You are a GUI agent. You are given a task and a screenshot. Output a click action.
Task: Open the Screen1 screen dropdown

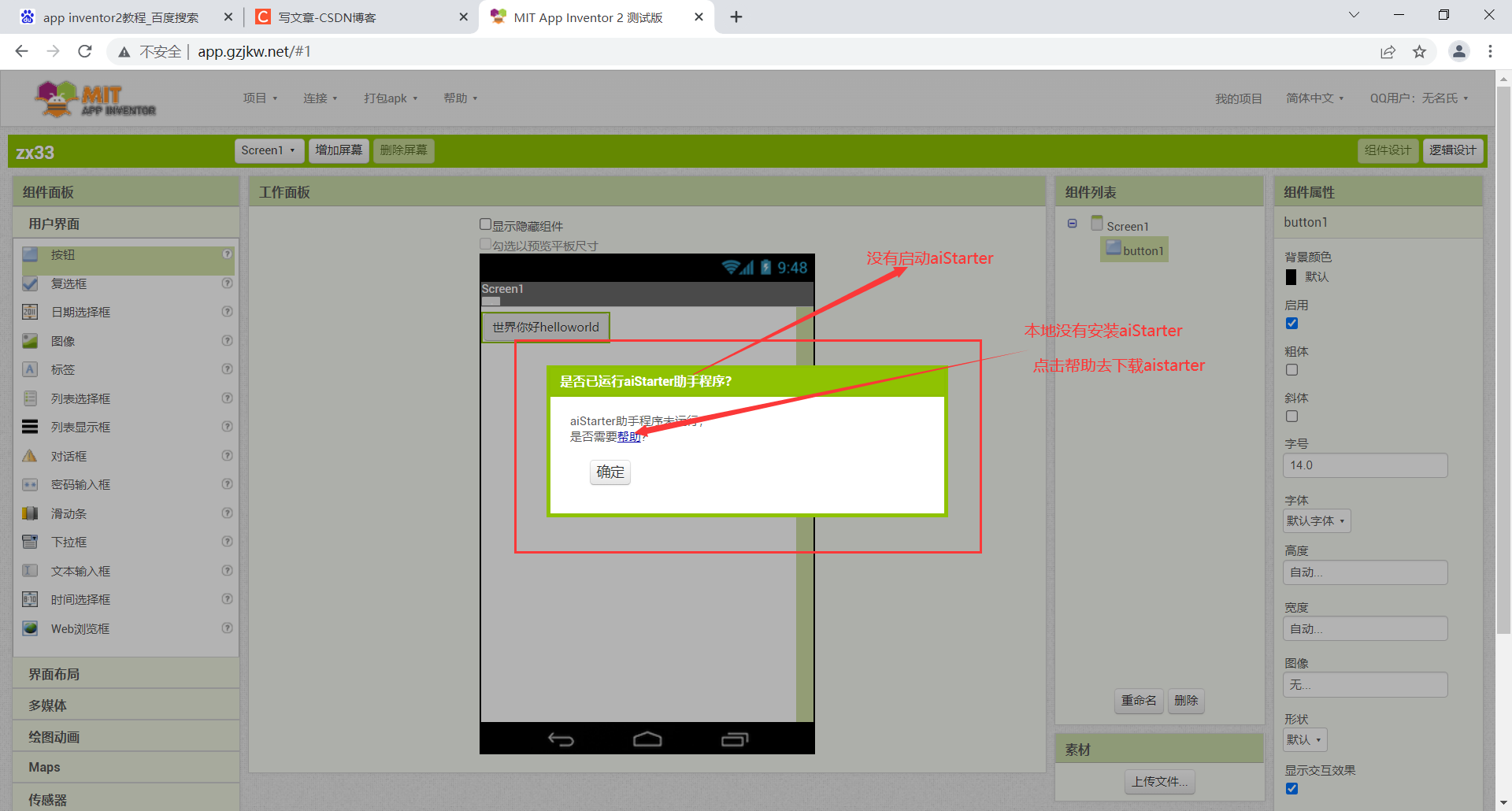[269, 150]
